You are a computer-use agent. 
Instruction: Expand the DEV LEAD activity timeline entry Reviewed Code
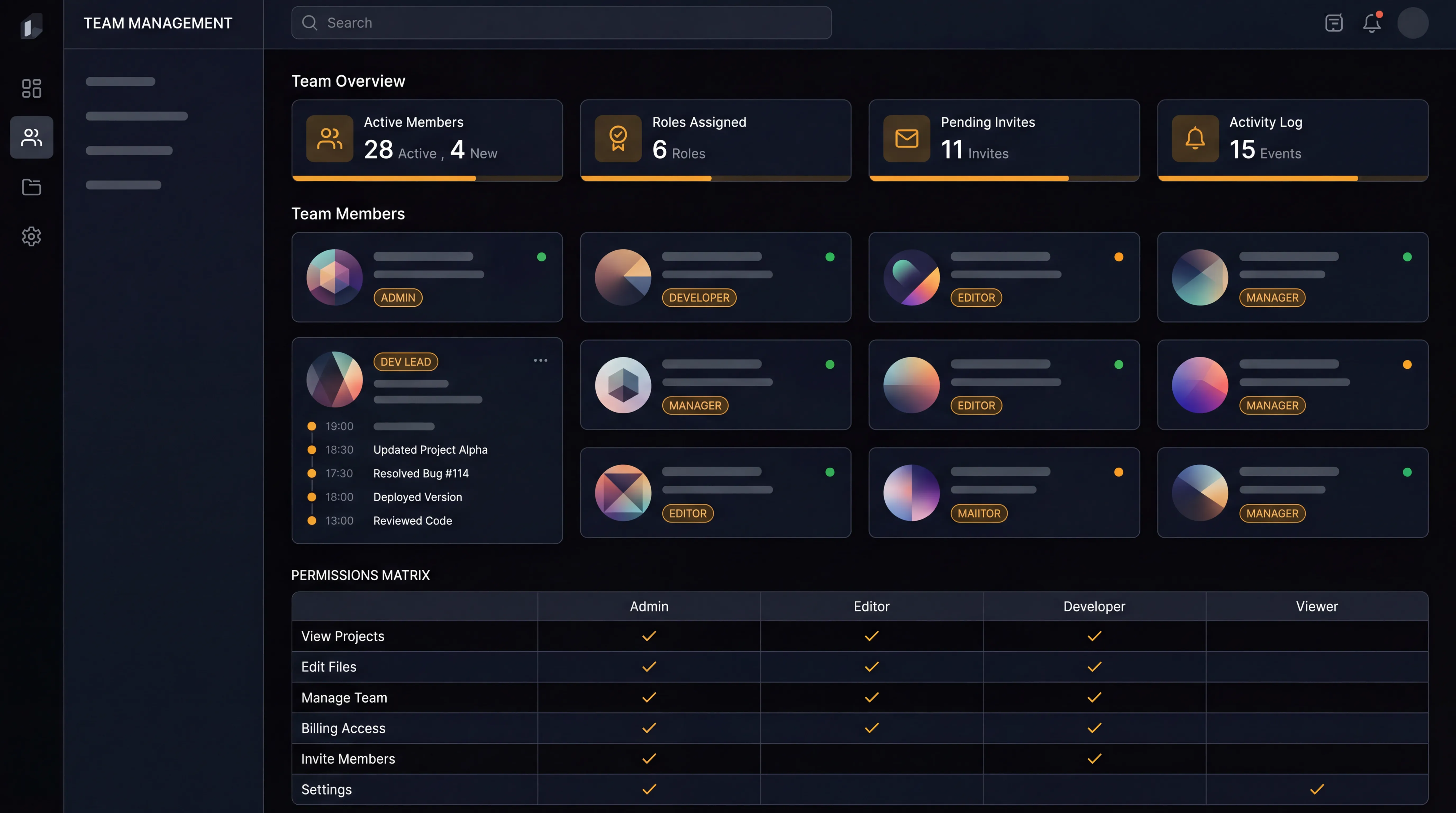pos(412,521)
